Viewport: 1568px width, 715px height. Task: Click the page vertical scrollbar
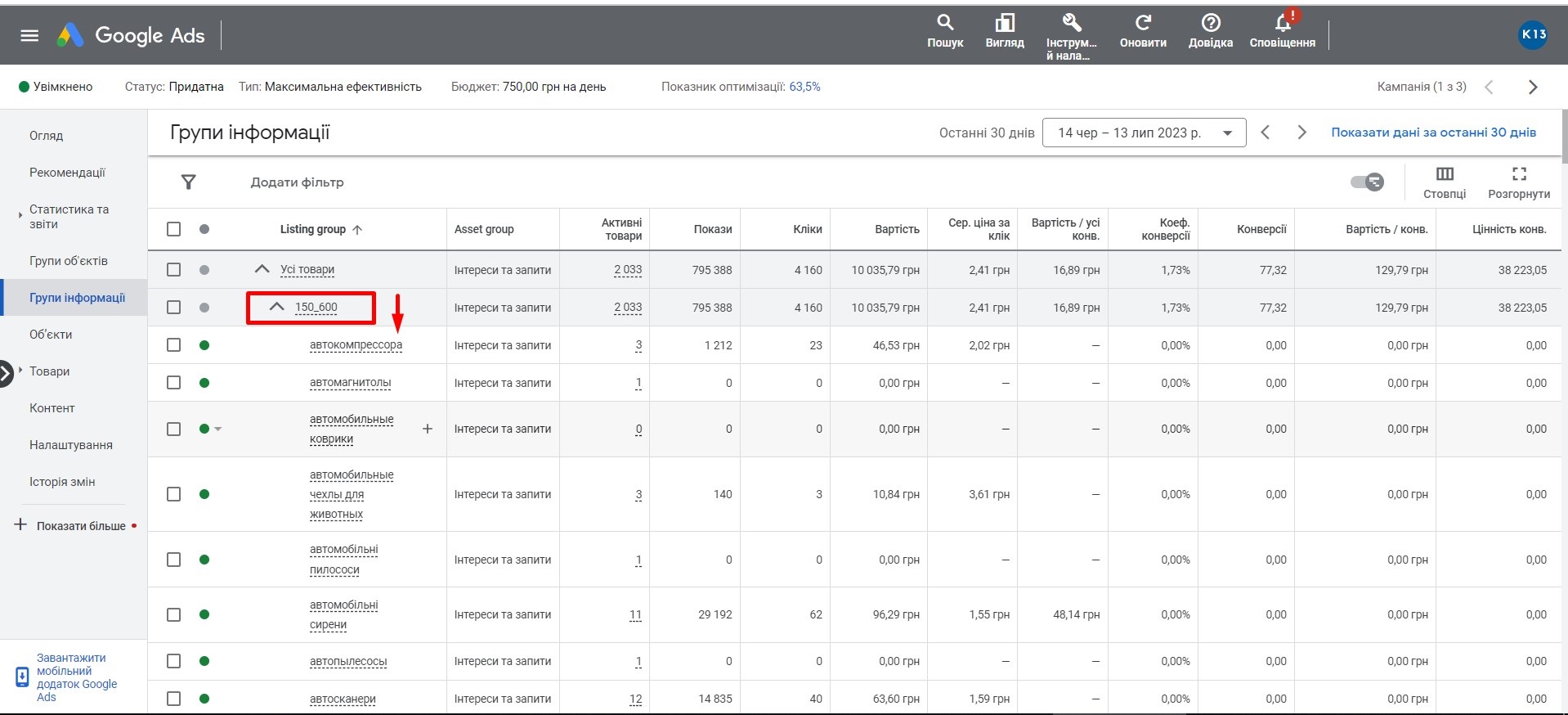[x=1564, y=135]
